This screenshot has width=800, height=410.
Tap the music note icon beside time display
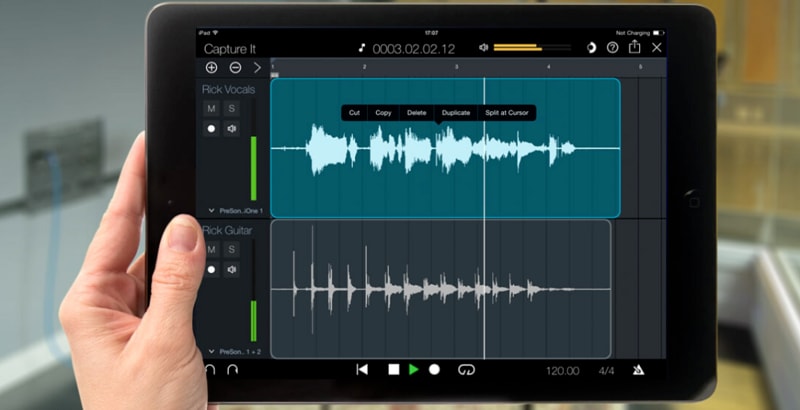click(362, 48)
